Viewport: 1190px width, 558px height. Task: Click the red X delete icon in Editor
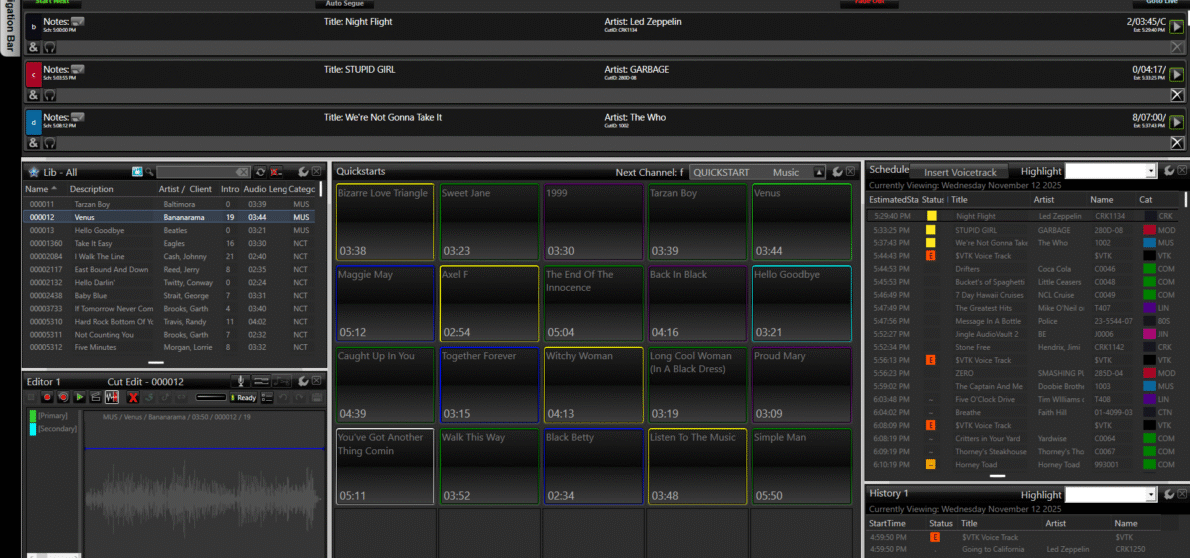[x=133, y=398]
